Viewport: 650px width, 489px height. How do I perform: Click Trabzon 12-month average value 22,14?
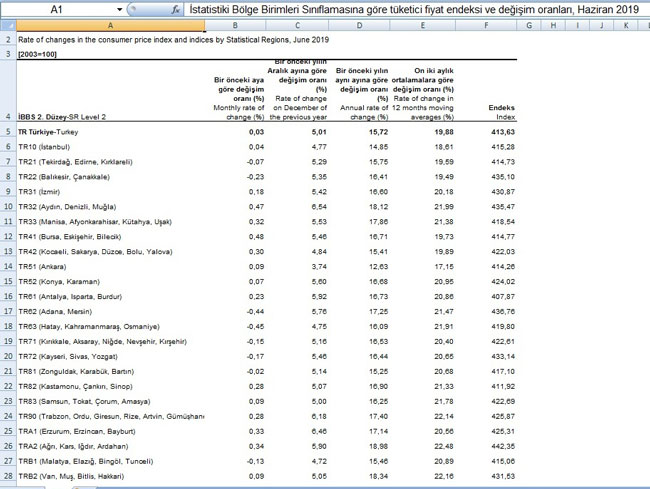point(444,416)
